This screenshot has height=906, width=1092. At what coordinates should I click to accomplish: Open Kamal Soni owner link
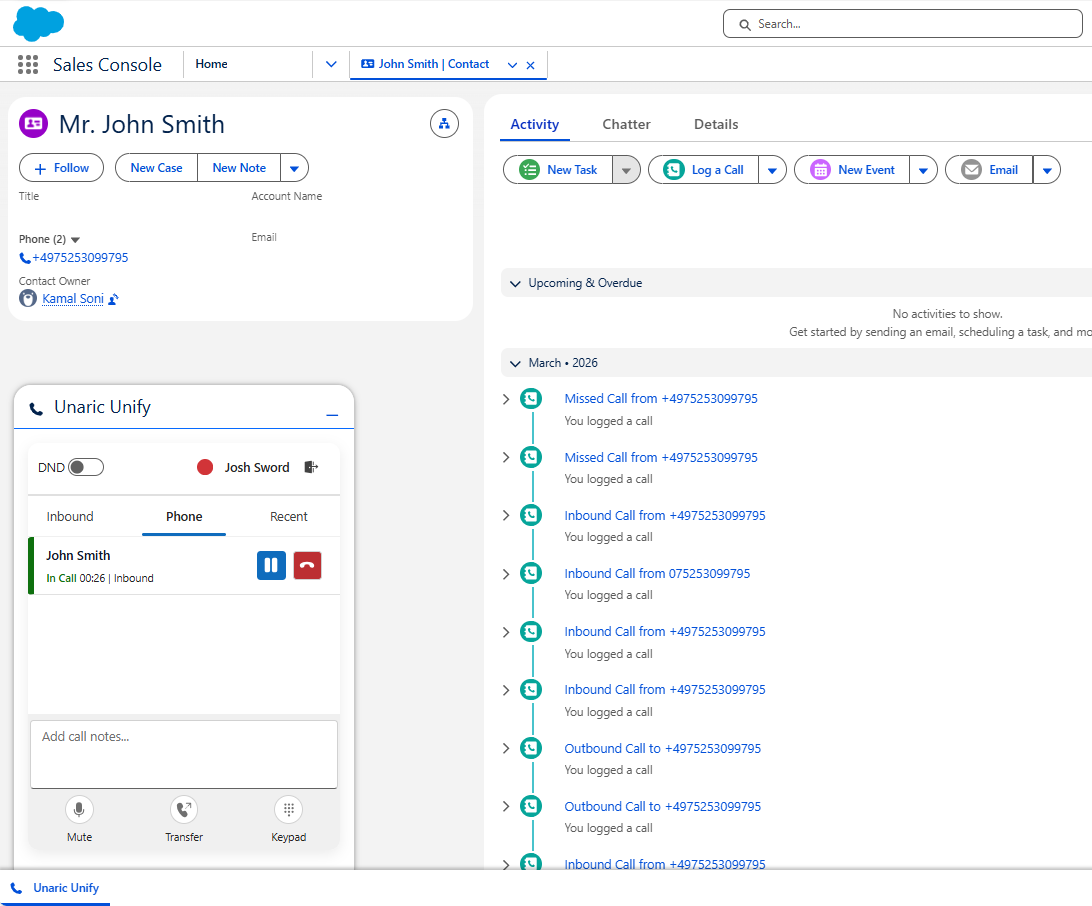tap(72, 299)
